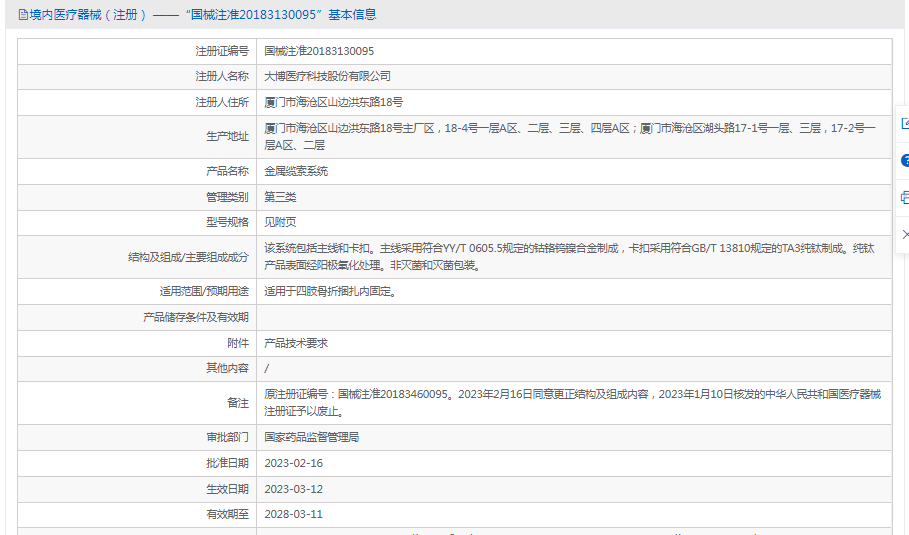Click the intended use text 适用于四肢骨折捆扎内固定
This screenshot has width=909, height=535.
330,292
